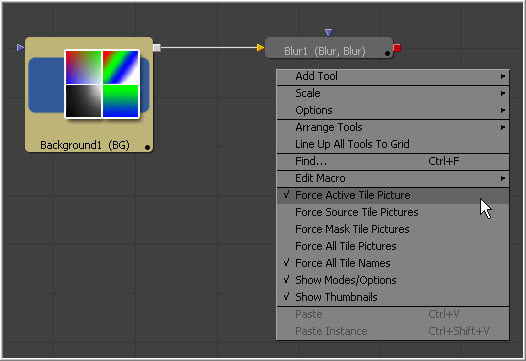Open the Arrange Tools submenu
526x361 pixels.
(392, 127)
